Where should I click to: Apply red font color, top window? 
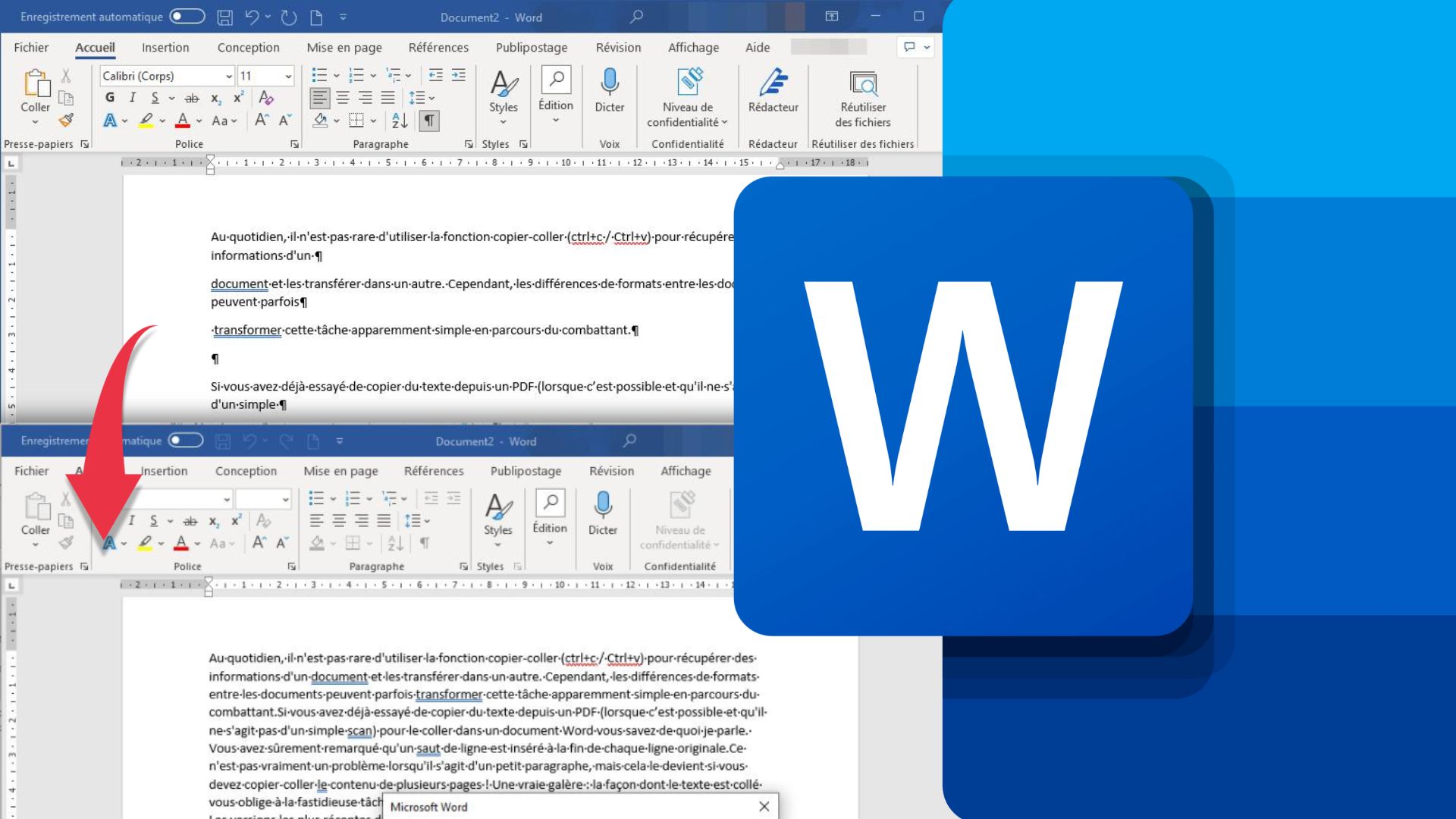point(183,121)
